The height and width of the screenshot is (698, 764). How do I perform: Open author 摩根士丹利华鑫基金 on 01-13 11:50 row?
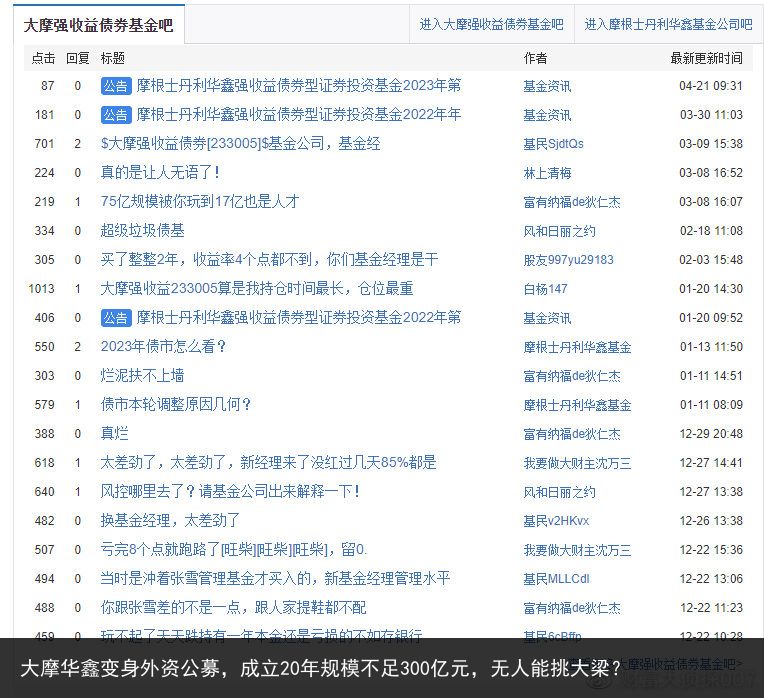pos(577,347)
